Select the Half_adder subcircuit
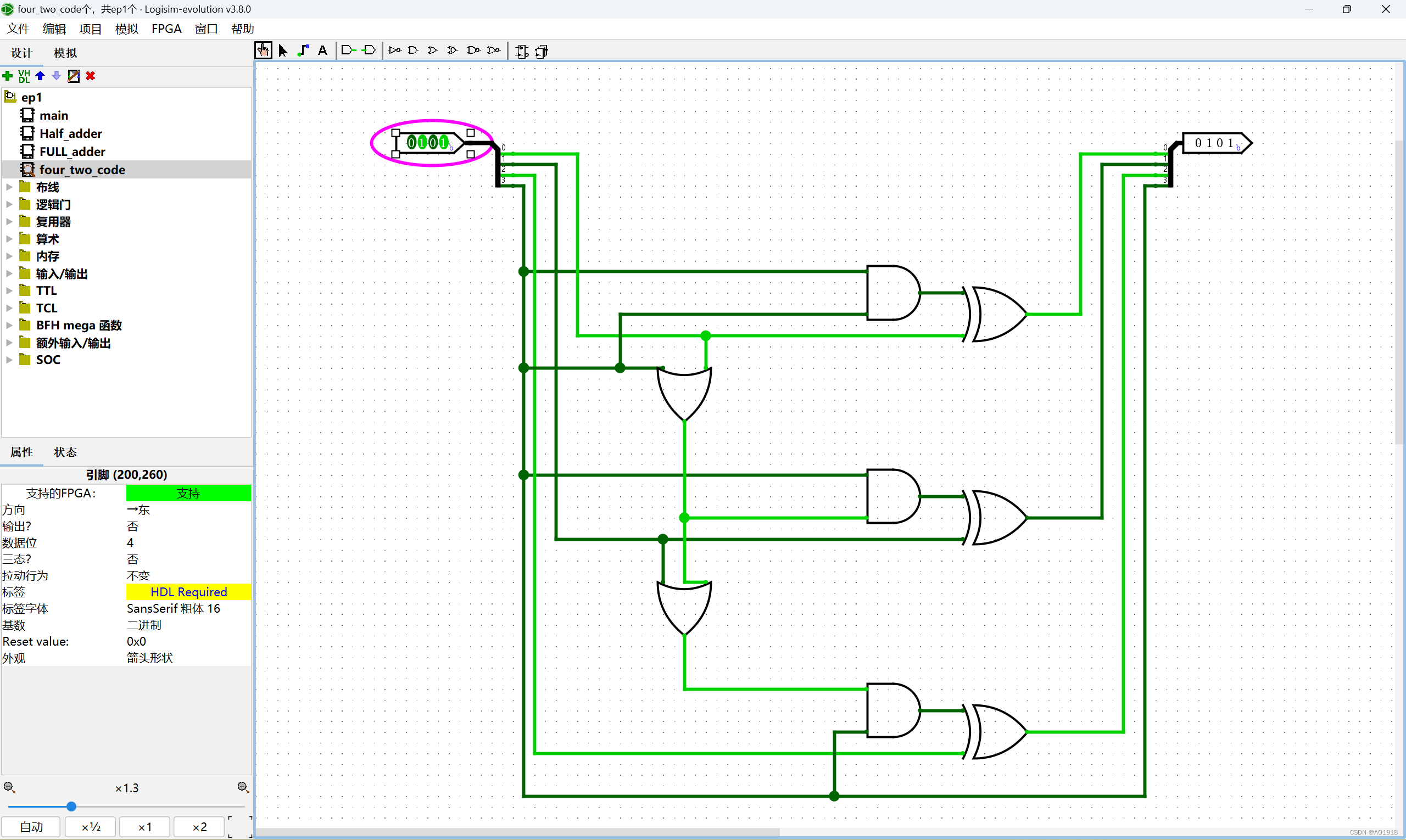 [69, 133]
